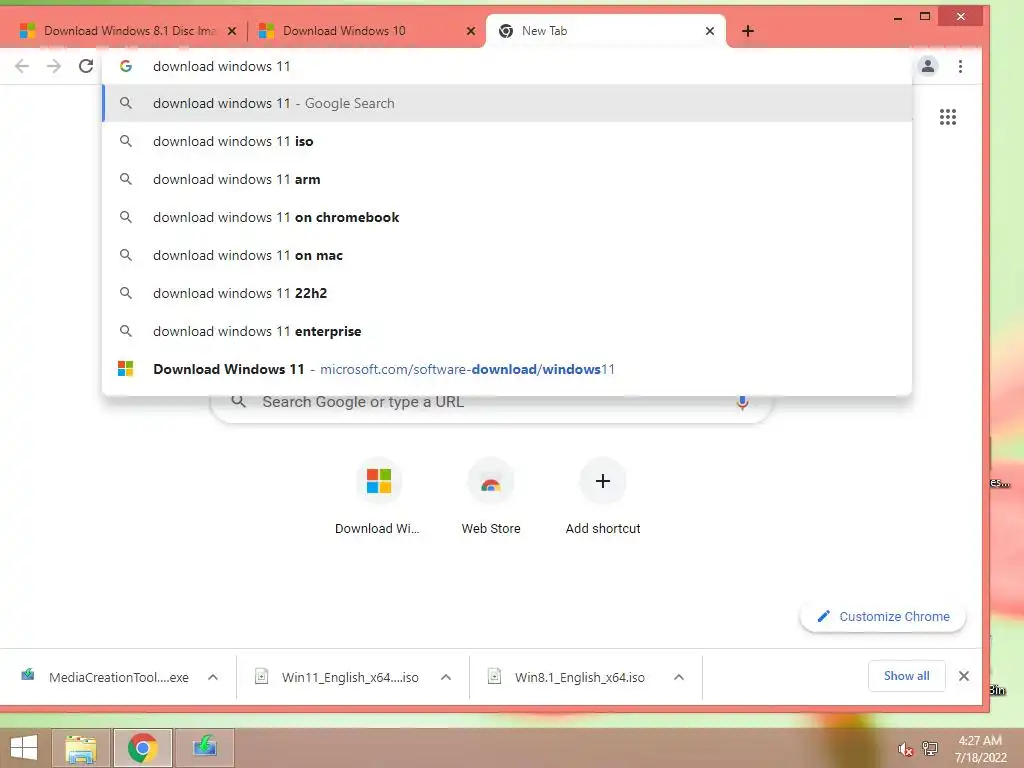The height and width of the screenshot is (768, 1024).
Task: Expand options for MediaCreationTool download
Action: point(213,677)
